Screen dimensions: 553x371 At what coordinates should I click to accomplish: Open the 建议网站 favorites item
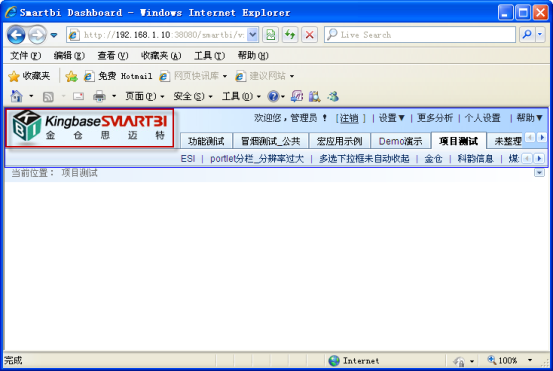coord(265,76)
